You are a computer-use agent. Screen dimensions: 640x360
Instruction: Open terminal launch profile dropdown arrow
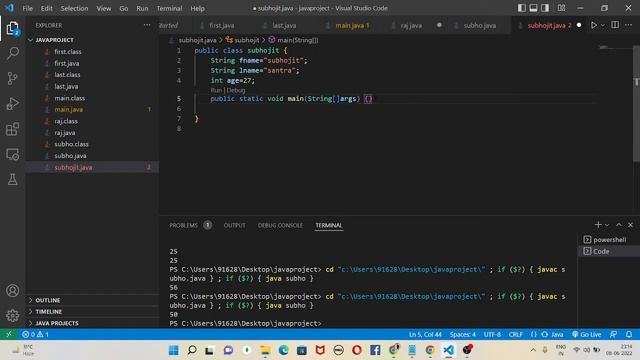point(607,225)
